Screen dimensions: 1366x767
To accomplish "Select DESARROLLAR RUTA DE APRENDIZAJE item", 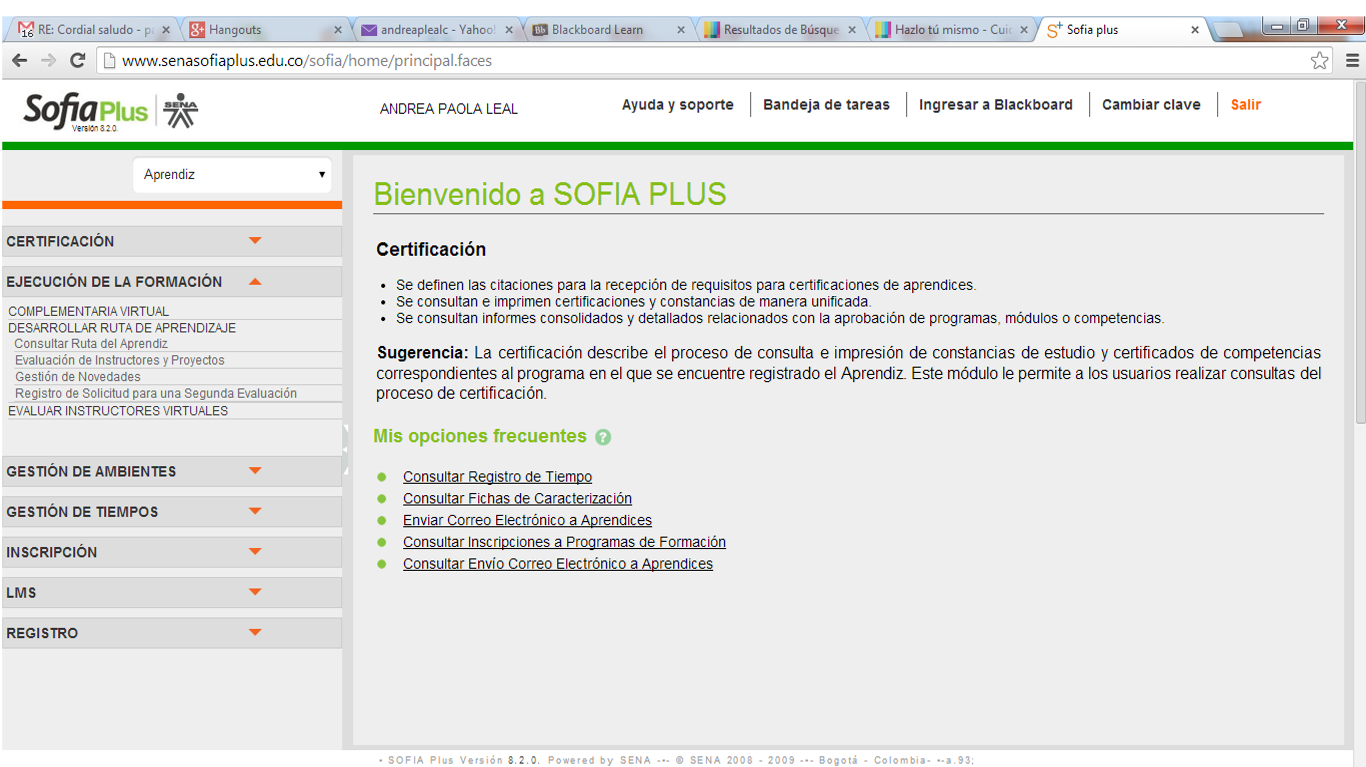I will pos(122,328).
